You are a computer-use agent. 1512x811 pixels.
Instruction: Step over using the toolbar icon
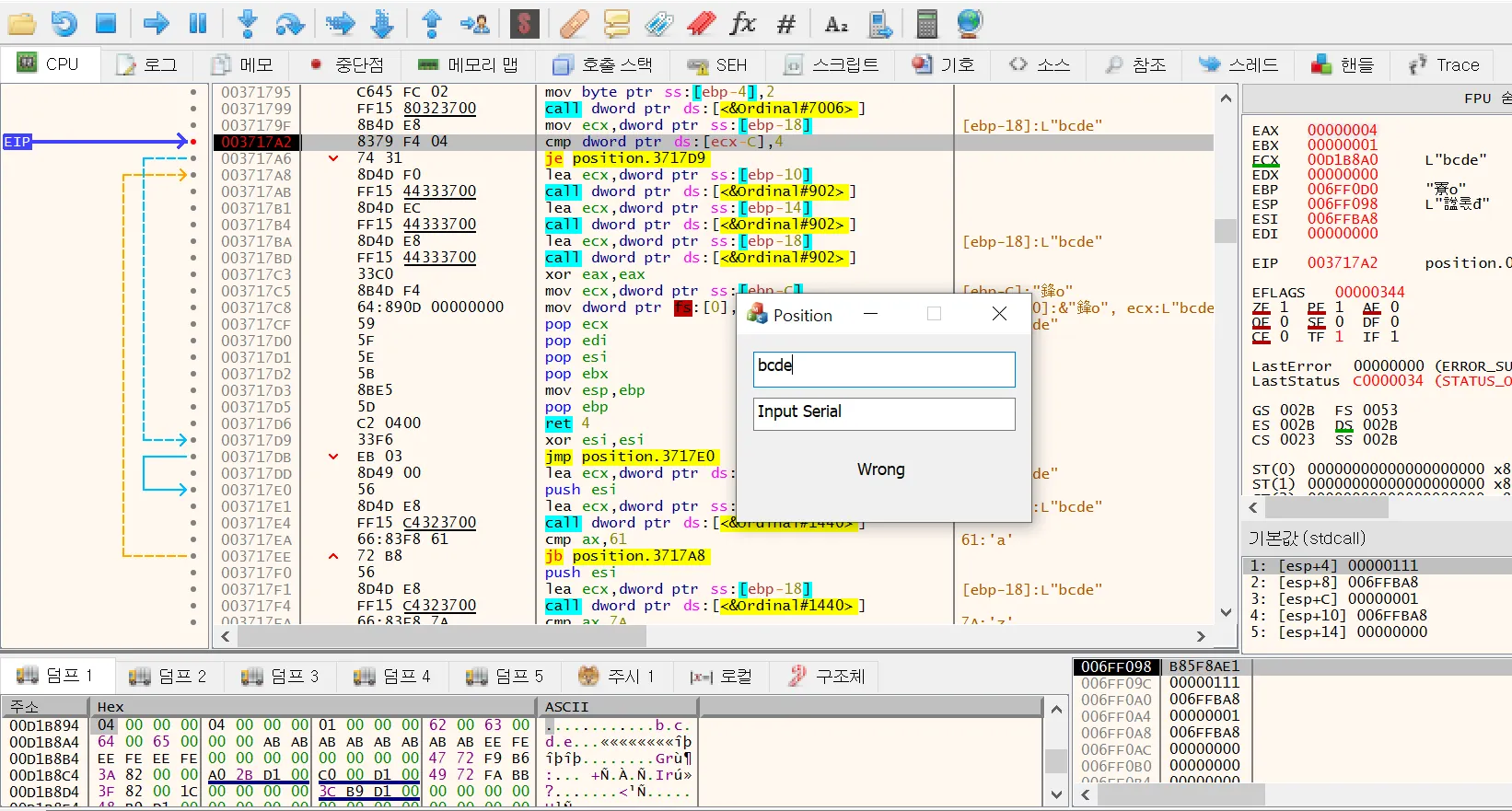(x=290, y=24)
